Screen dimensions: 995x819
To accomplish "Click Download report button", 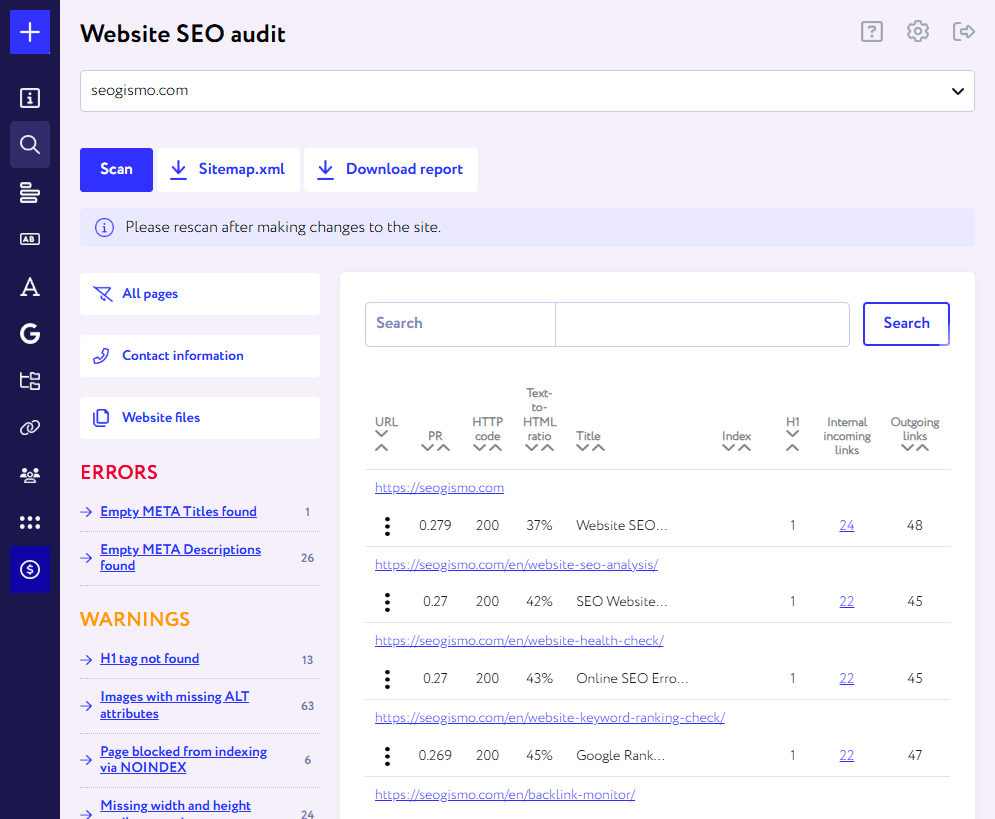I will click(x=391, y=170).
